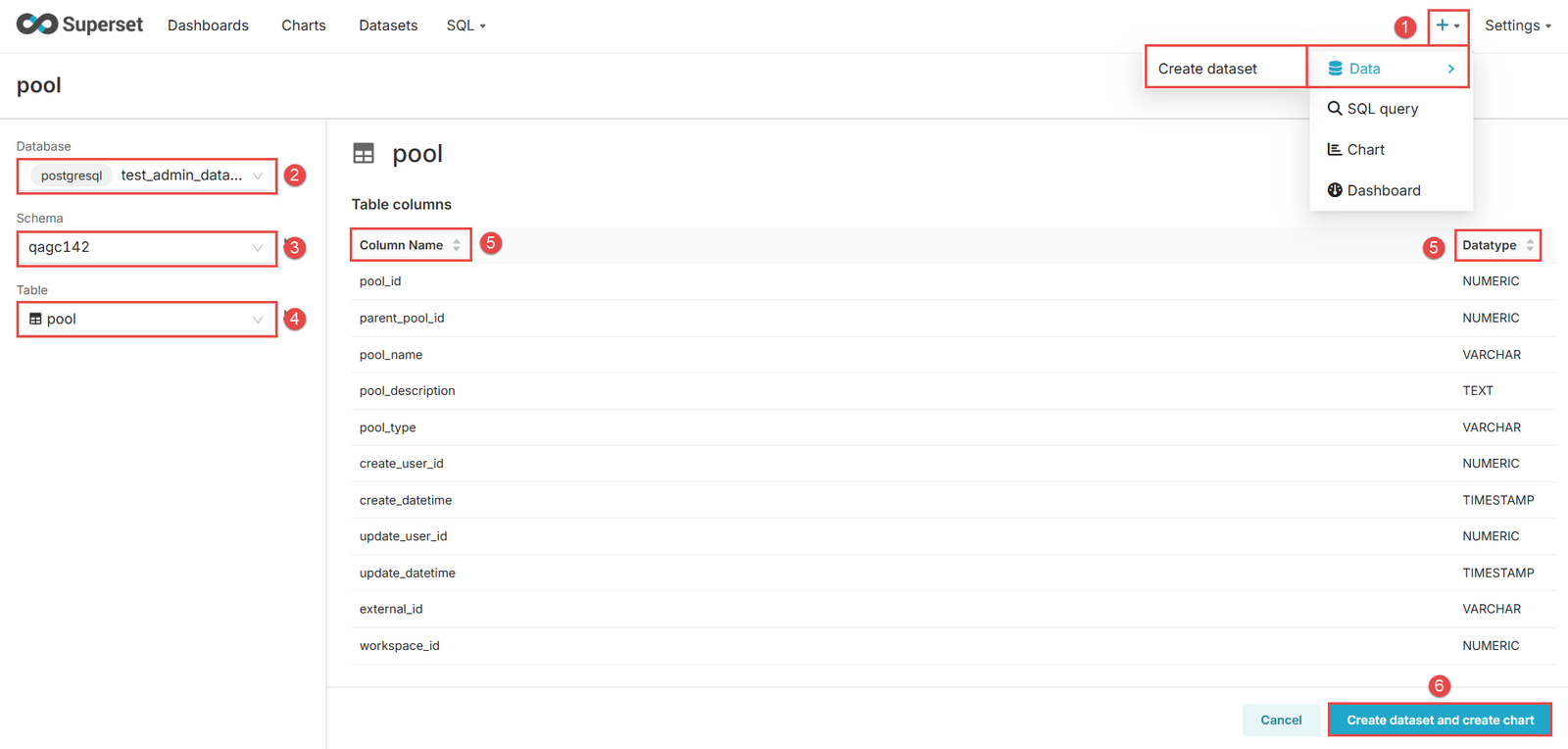Select the pool_description column row

[x=407, y=391]
